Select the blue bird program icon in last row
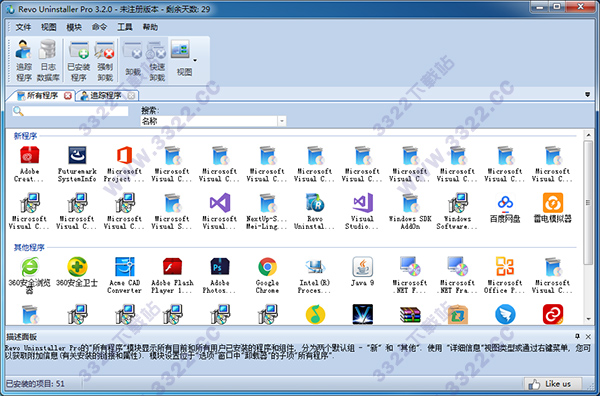This screenshot has width=600, height=396. point(505,314)
